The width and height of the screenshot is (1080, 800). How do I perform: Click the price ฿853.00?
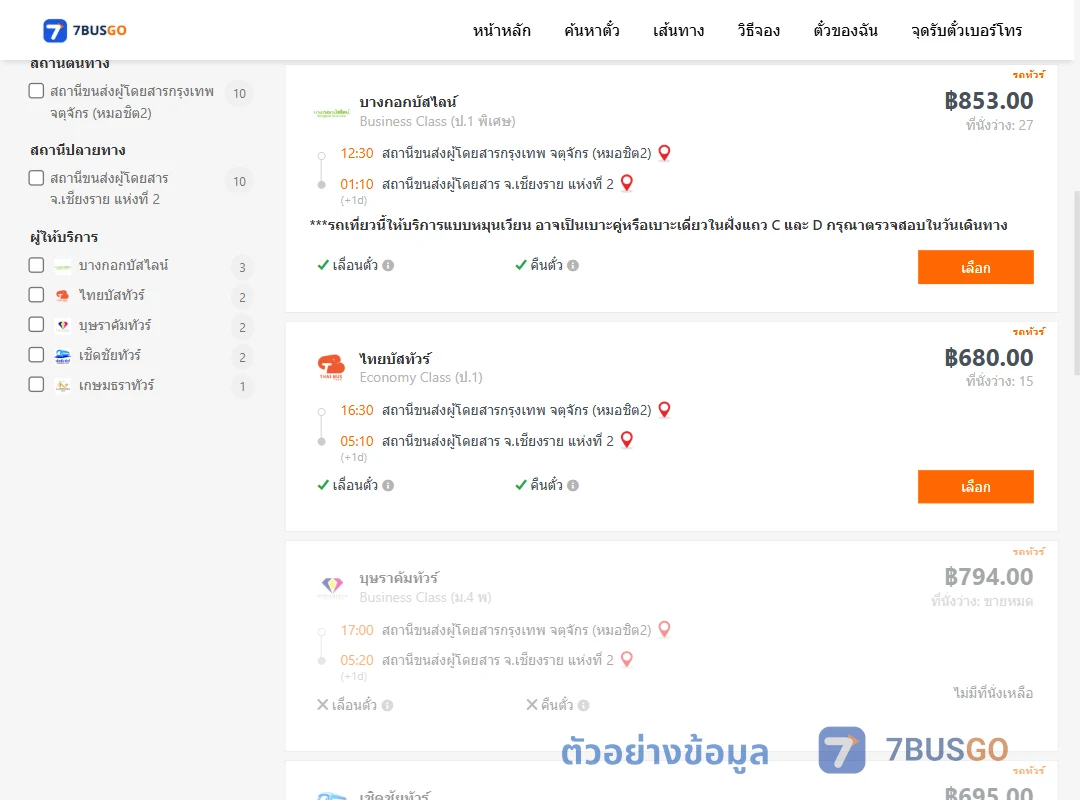click(989, 101)
